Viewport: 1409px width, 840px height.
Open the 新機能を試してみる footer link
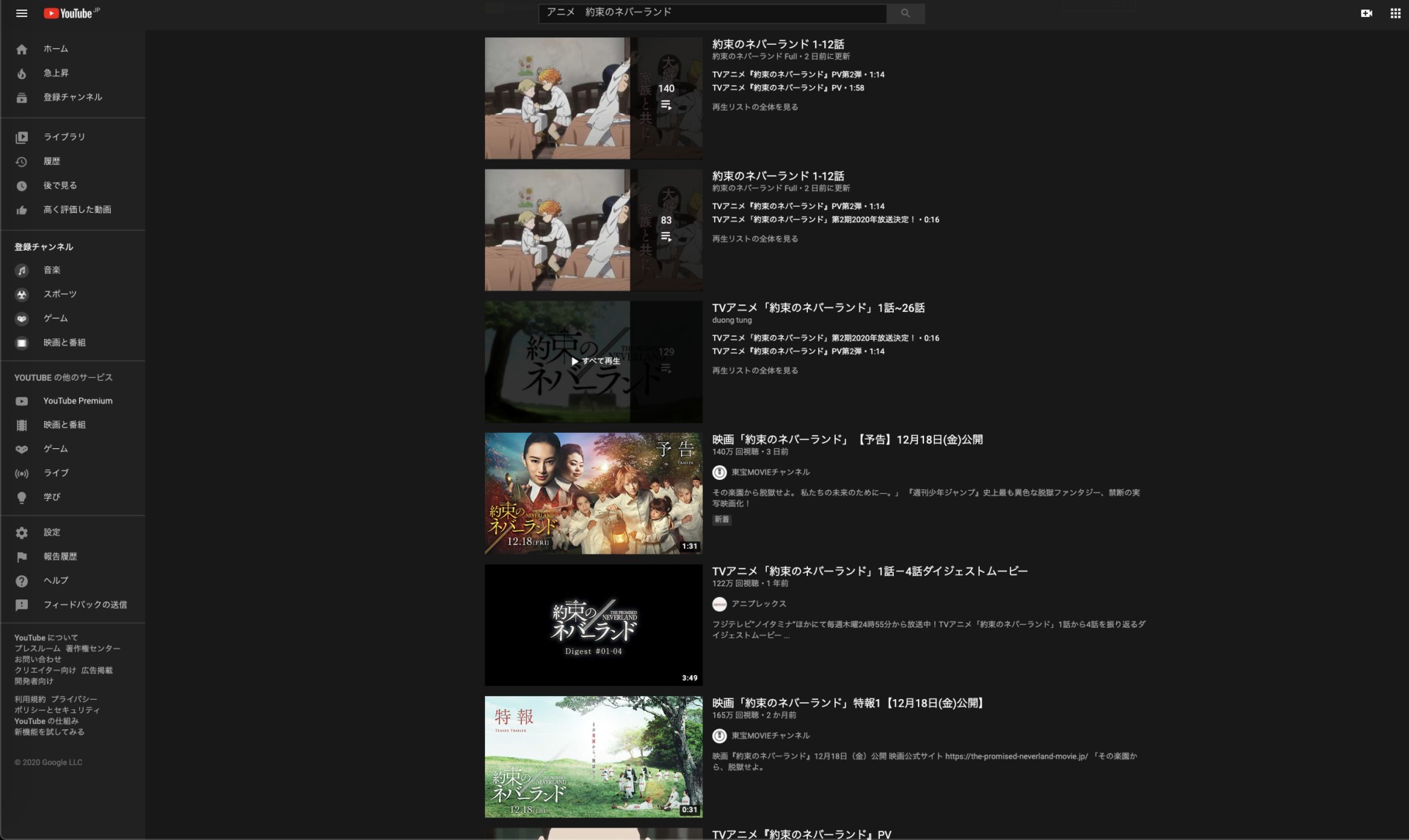pos(49,732)
